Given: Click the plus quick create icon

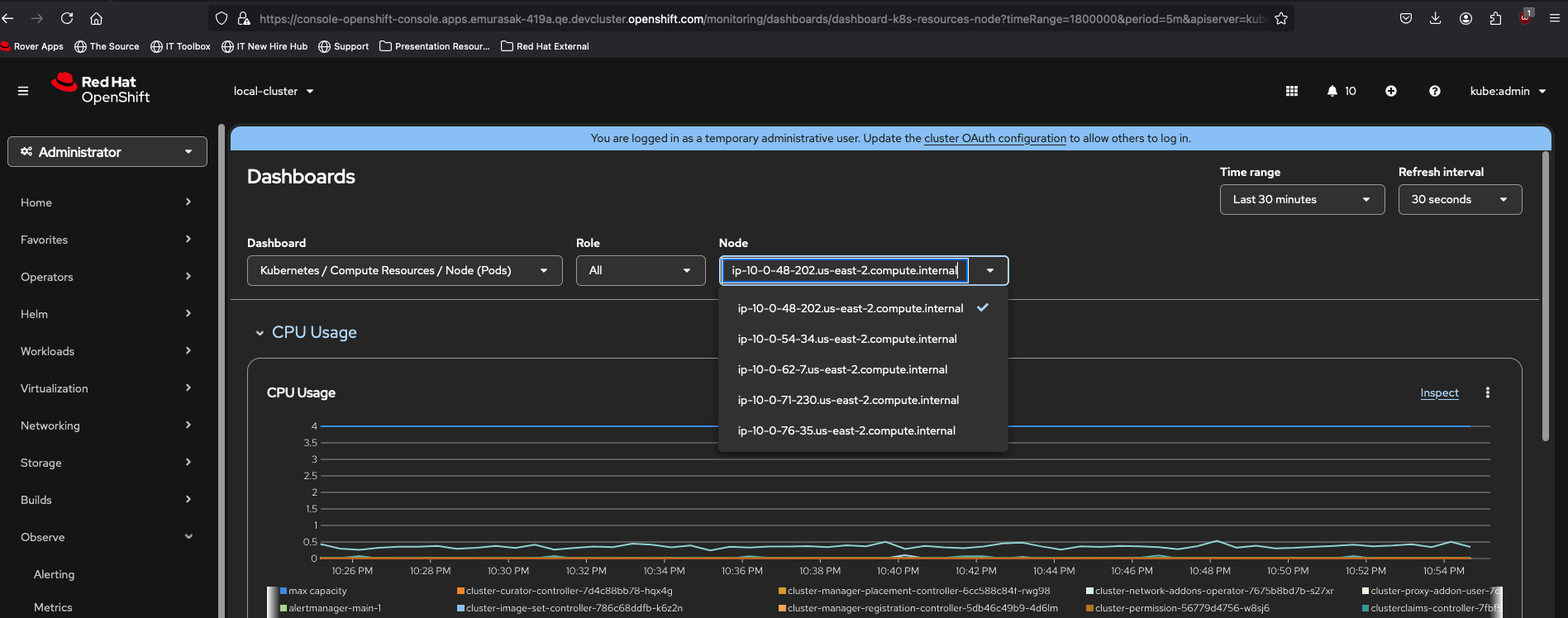Looking at the screenshot, I should point(1391,91).
